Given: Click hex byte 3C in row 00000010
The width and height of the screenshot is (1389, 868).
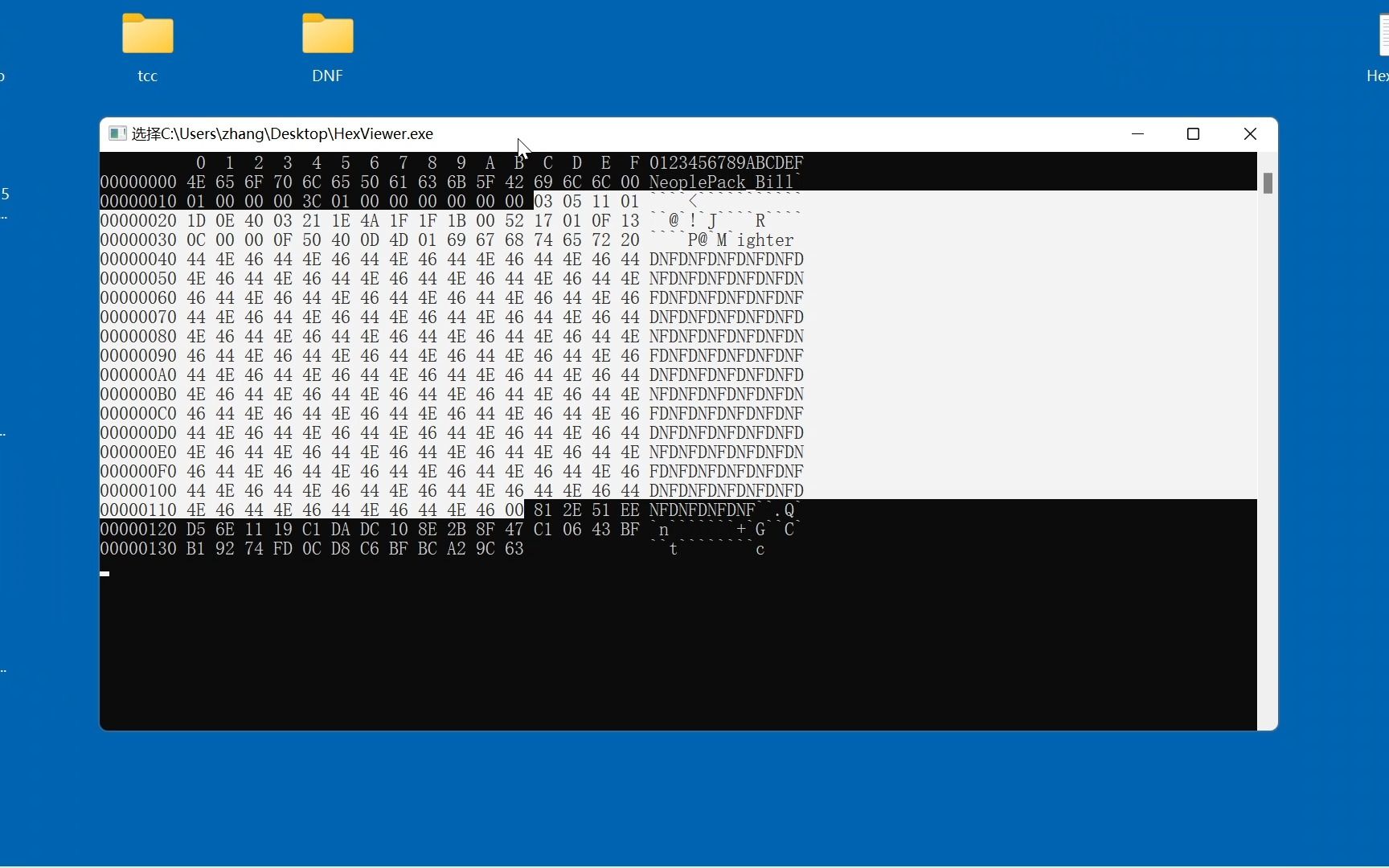Looking at the screenshot, I should (312, 202).
